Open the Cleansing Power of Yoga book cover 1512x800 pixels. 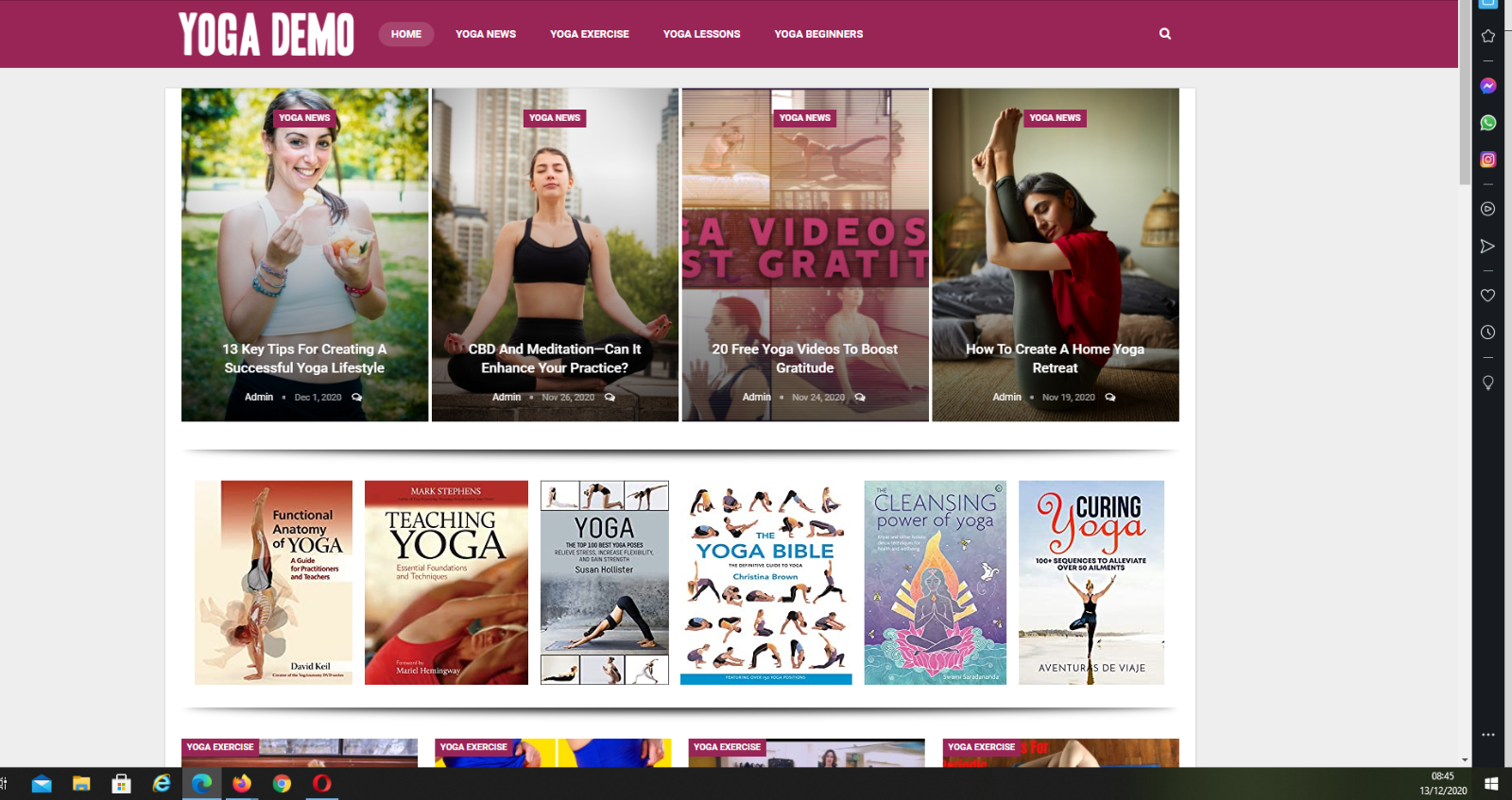tap(936, 583)
